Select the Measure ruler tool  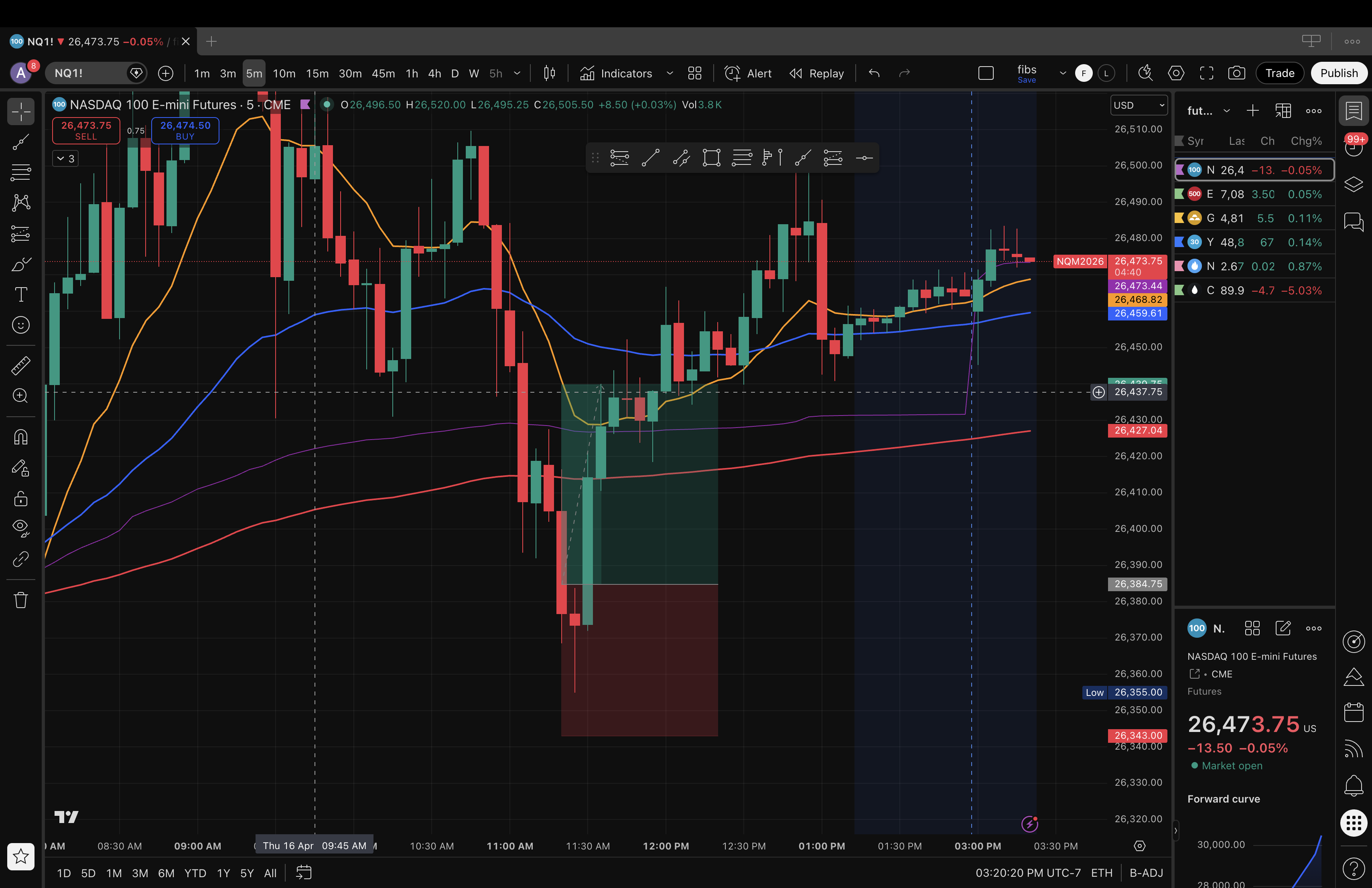click(x=21, y=365)
